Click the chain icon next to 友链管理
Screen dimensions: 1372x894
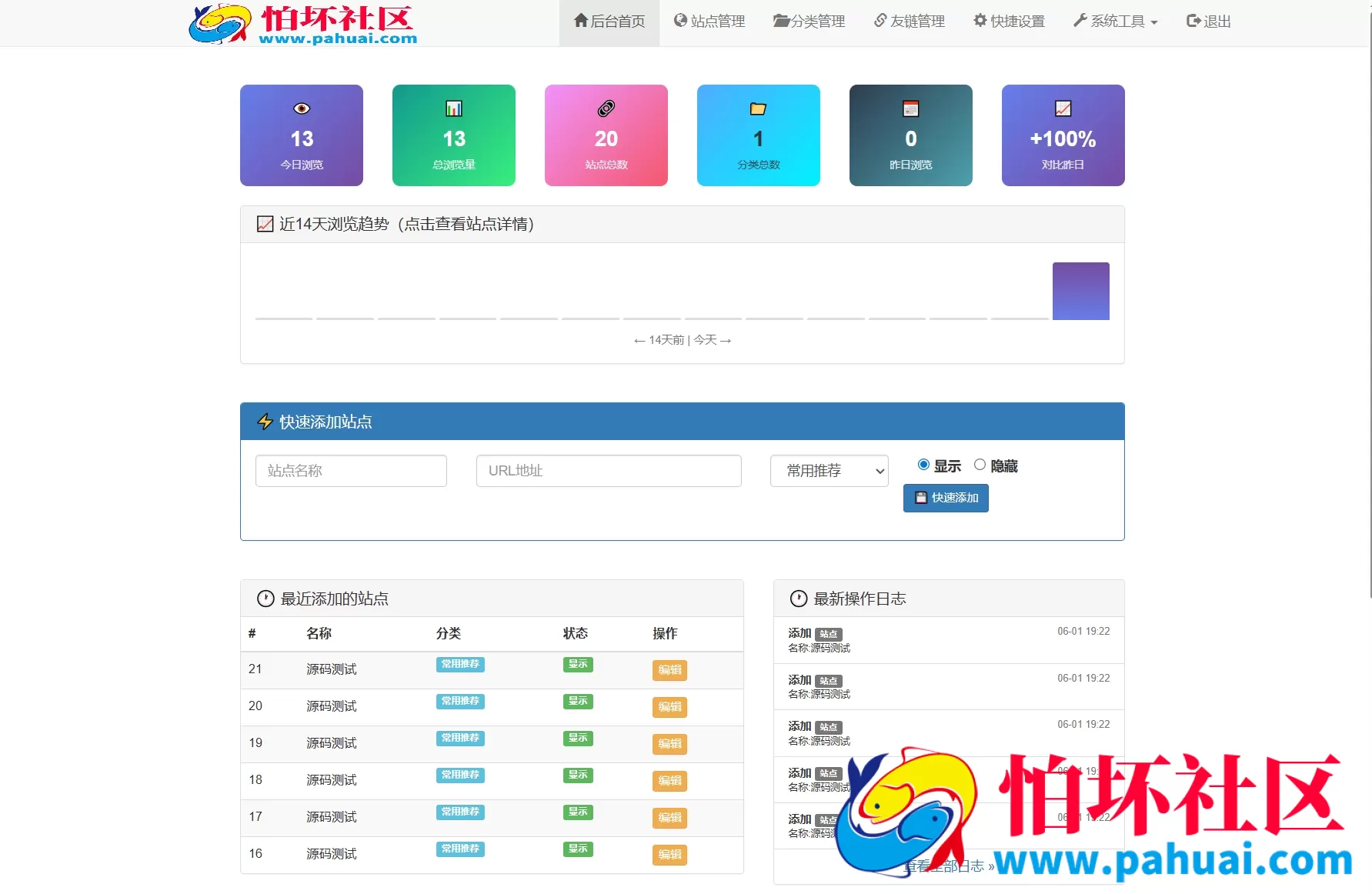click(880, 21)
